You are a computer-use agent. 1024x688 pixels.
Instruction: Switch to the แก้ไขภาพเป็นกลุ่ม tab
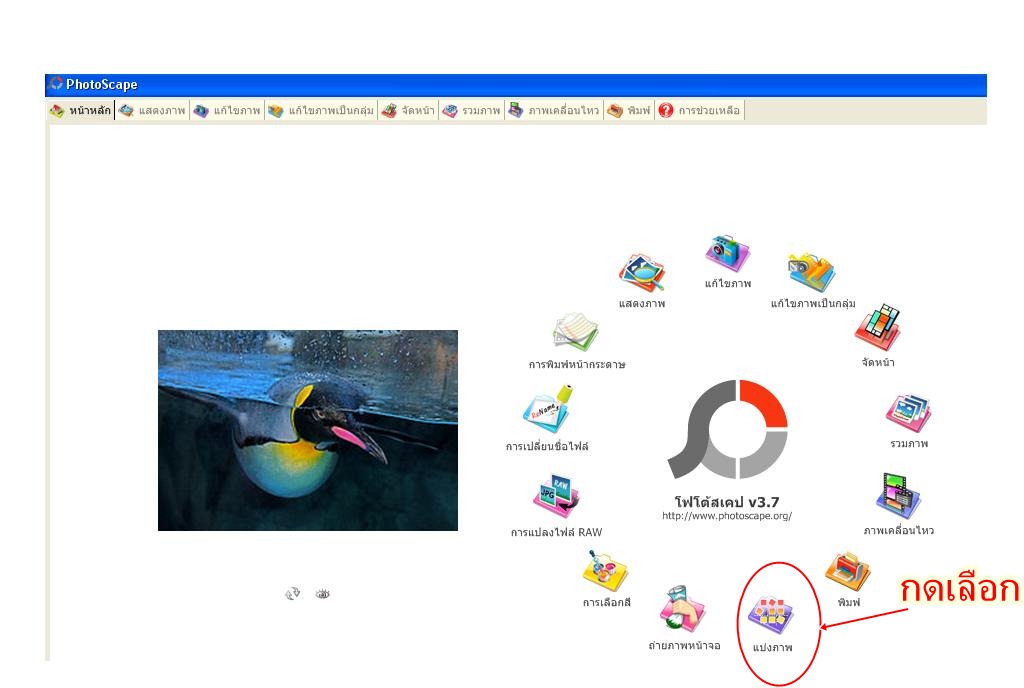click(321, 110)
